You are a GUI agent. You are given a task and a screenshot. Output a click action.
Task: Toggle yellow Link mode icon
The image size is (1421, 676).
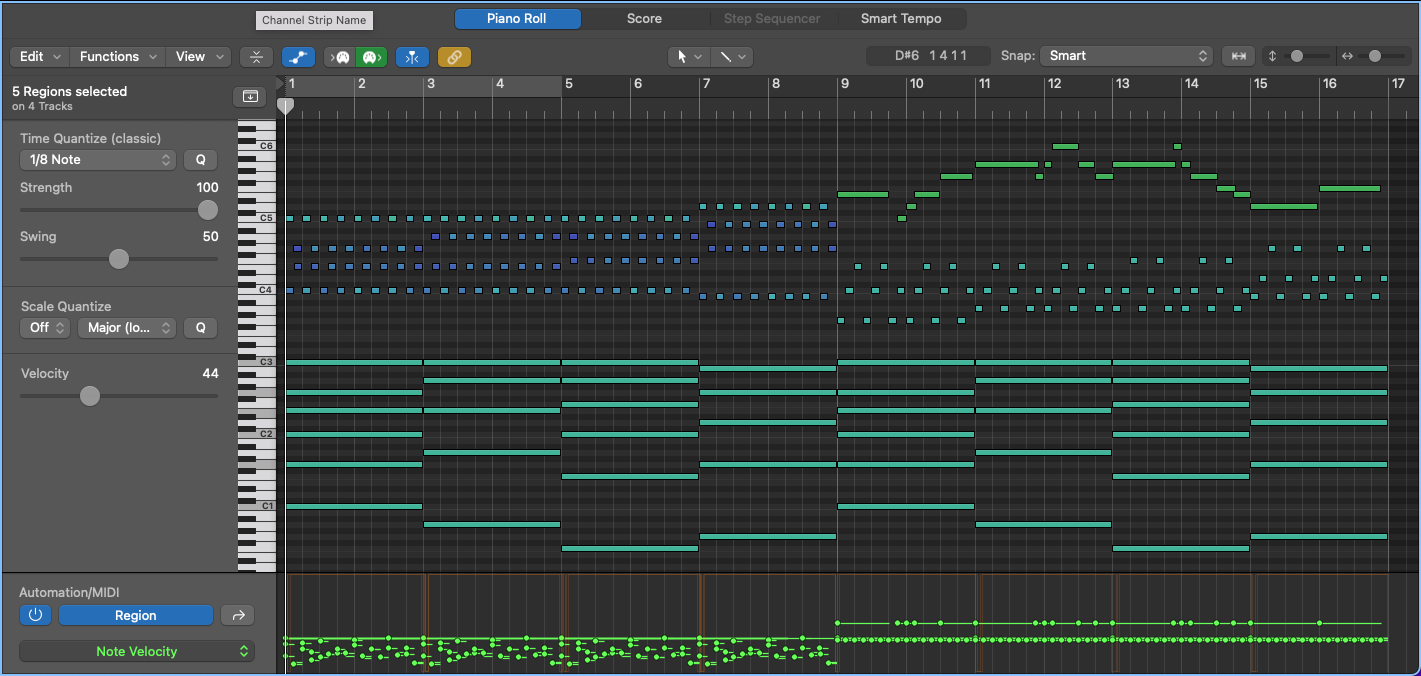tap(454, 57)
